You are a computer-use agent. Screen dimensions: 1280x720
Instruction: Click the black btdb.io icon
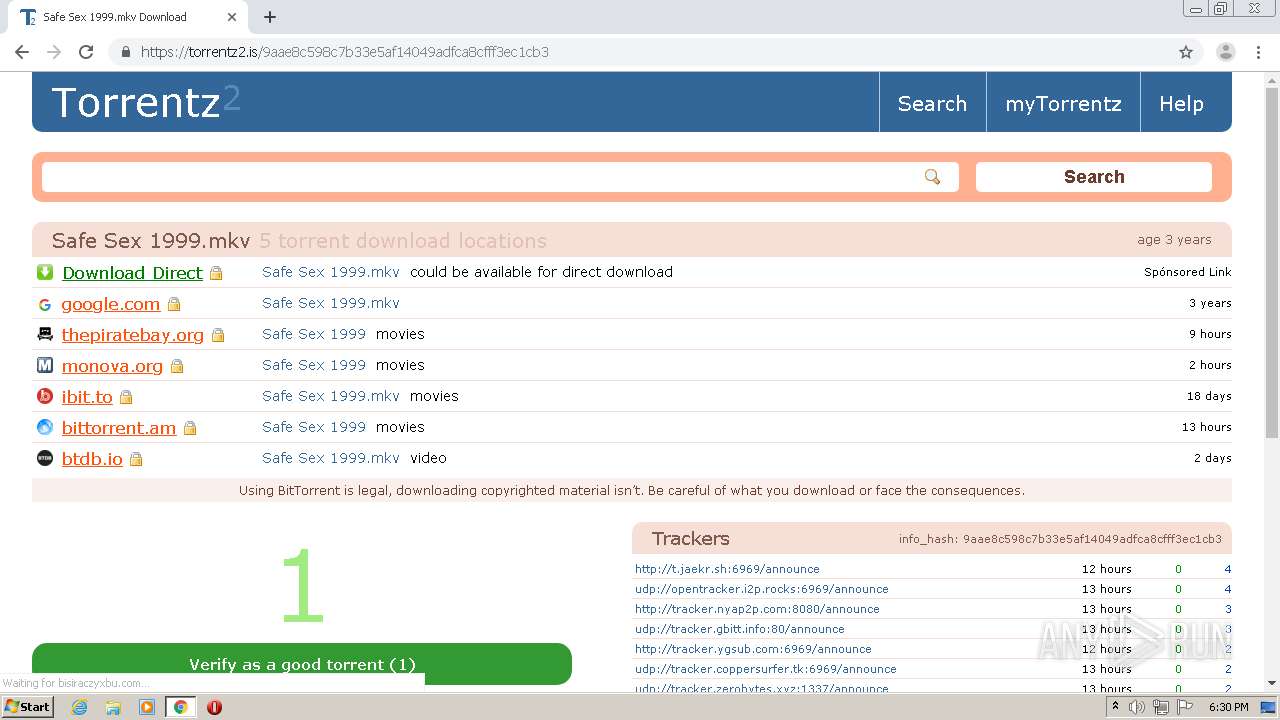coord(45,458)
